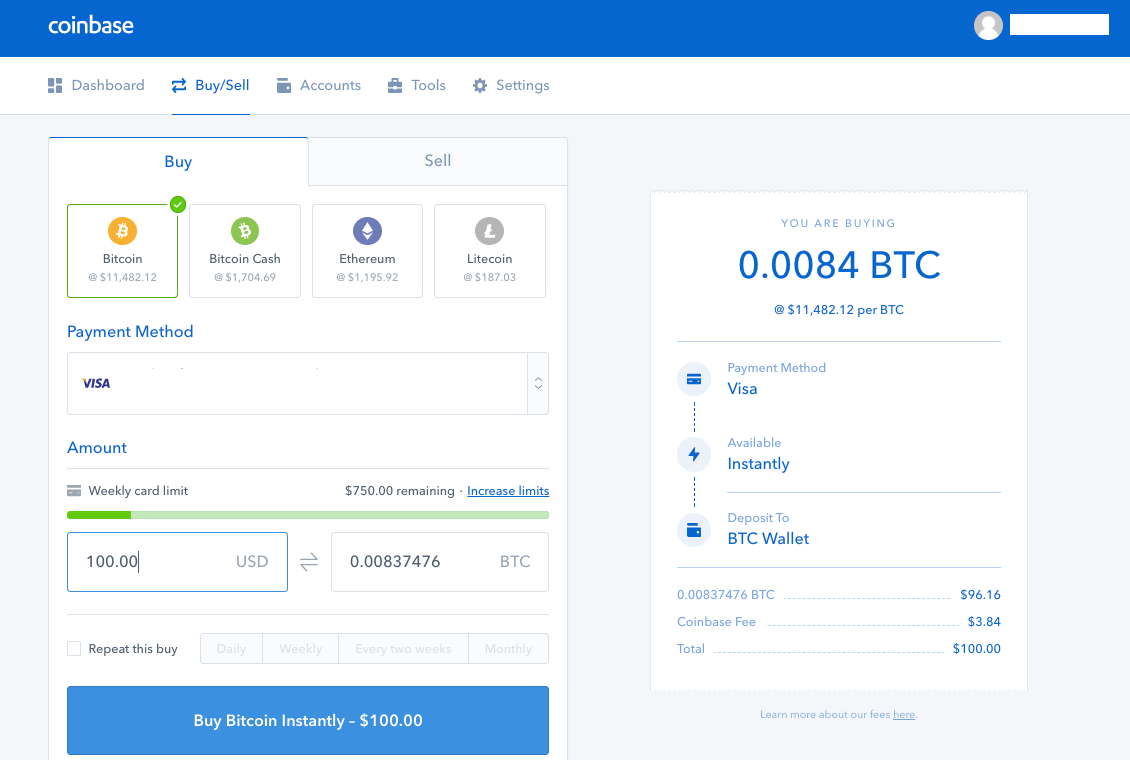Click the 'Payment Method' section heading
The width and height of the screenshot is (1130, 760).
tap(130, 331)
